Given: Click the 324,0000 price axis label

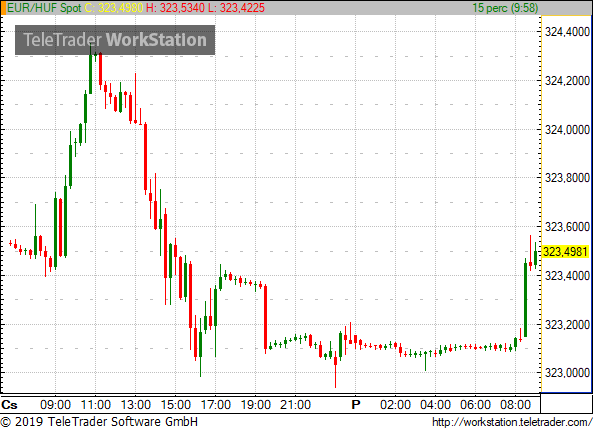Looking at the screenshot, I should [567, 130].
